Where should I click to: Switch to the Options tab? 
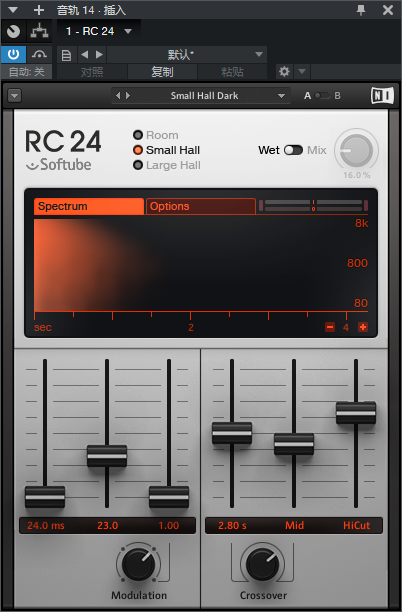pyautogui.click(x=201, y=206)
